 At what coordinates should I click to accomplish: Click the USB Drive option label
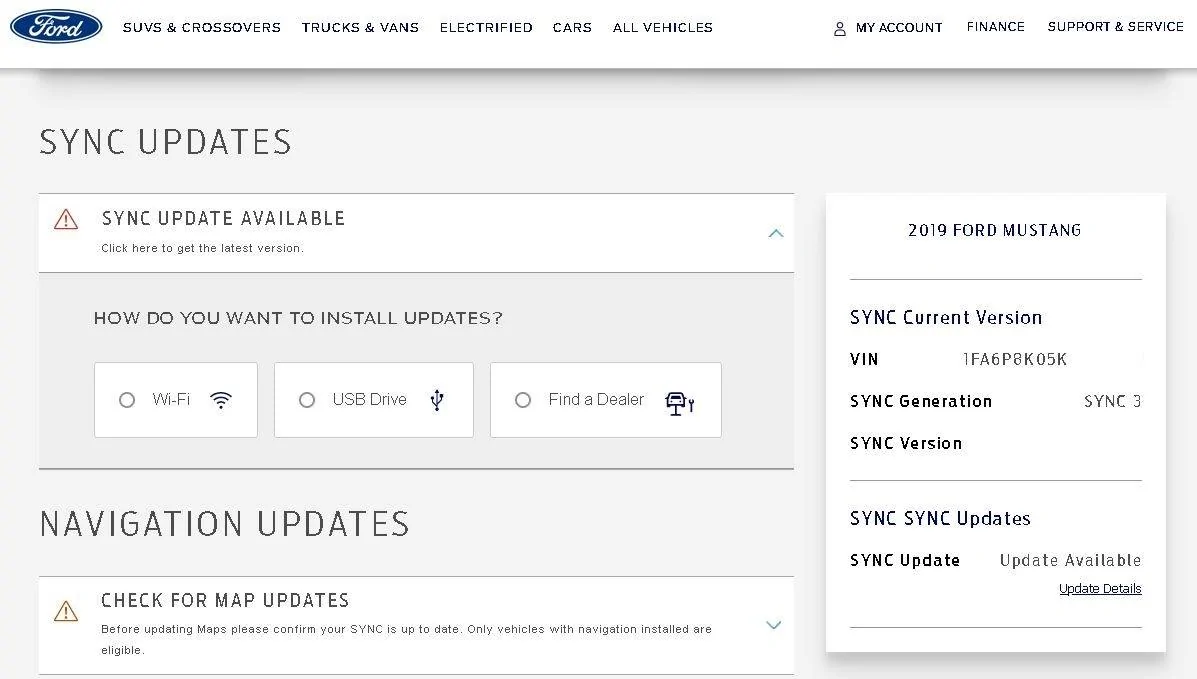(369, 399)
